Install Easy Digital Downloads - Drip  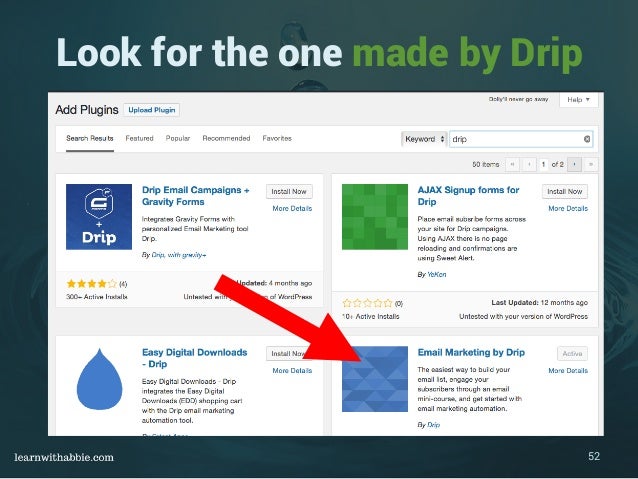(289, 354)
